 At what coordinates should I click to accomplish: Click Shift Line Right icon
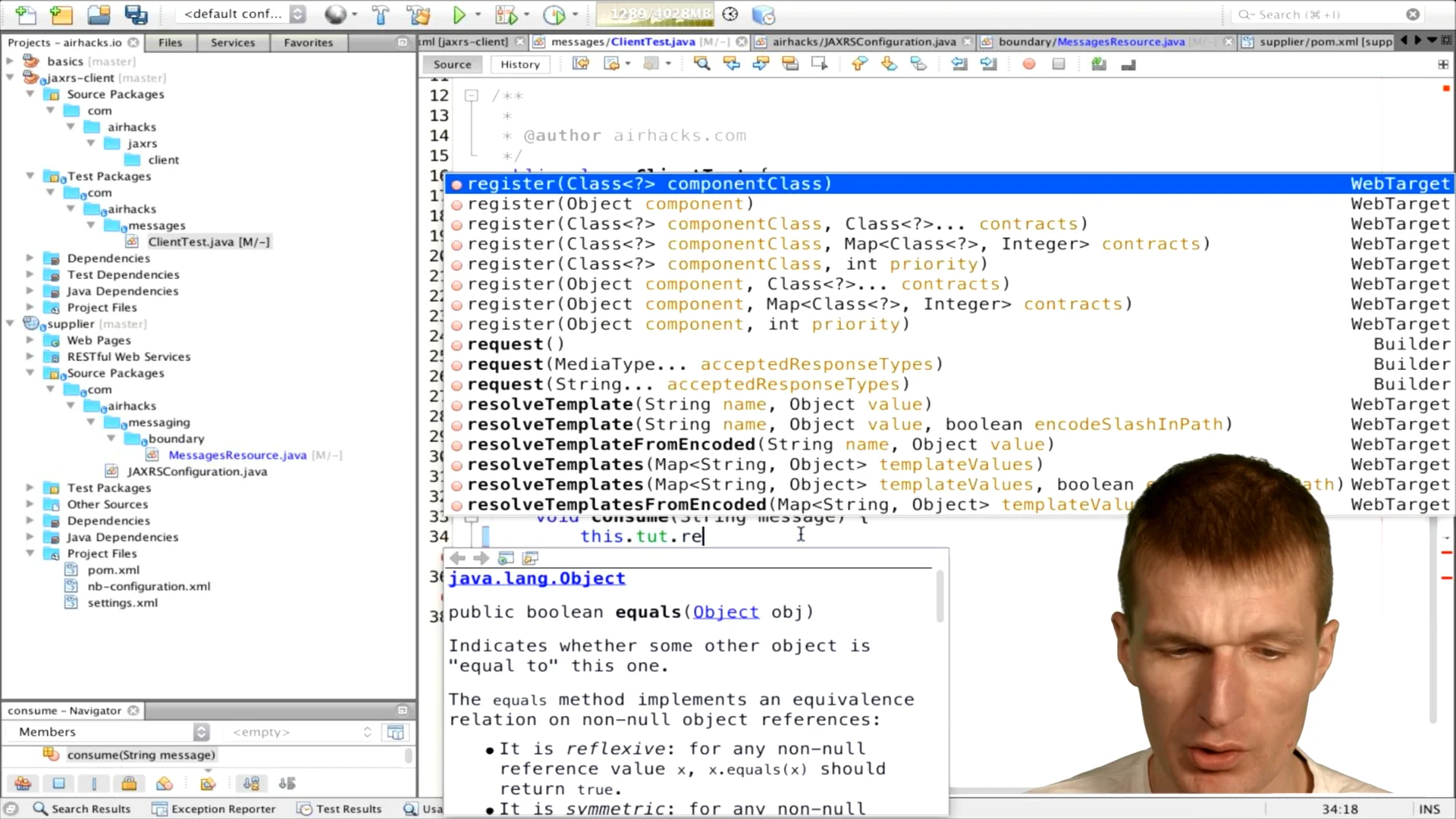click(x=988, y=64)
